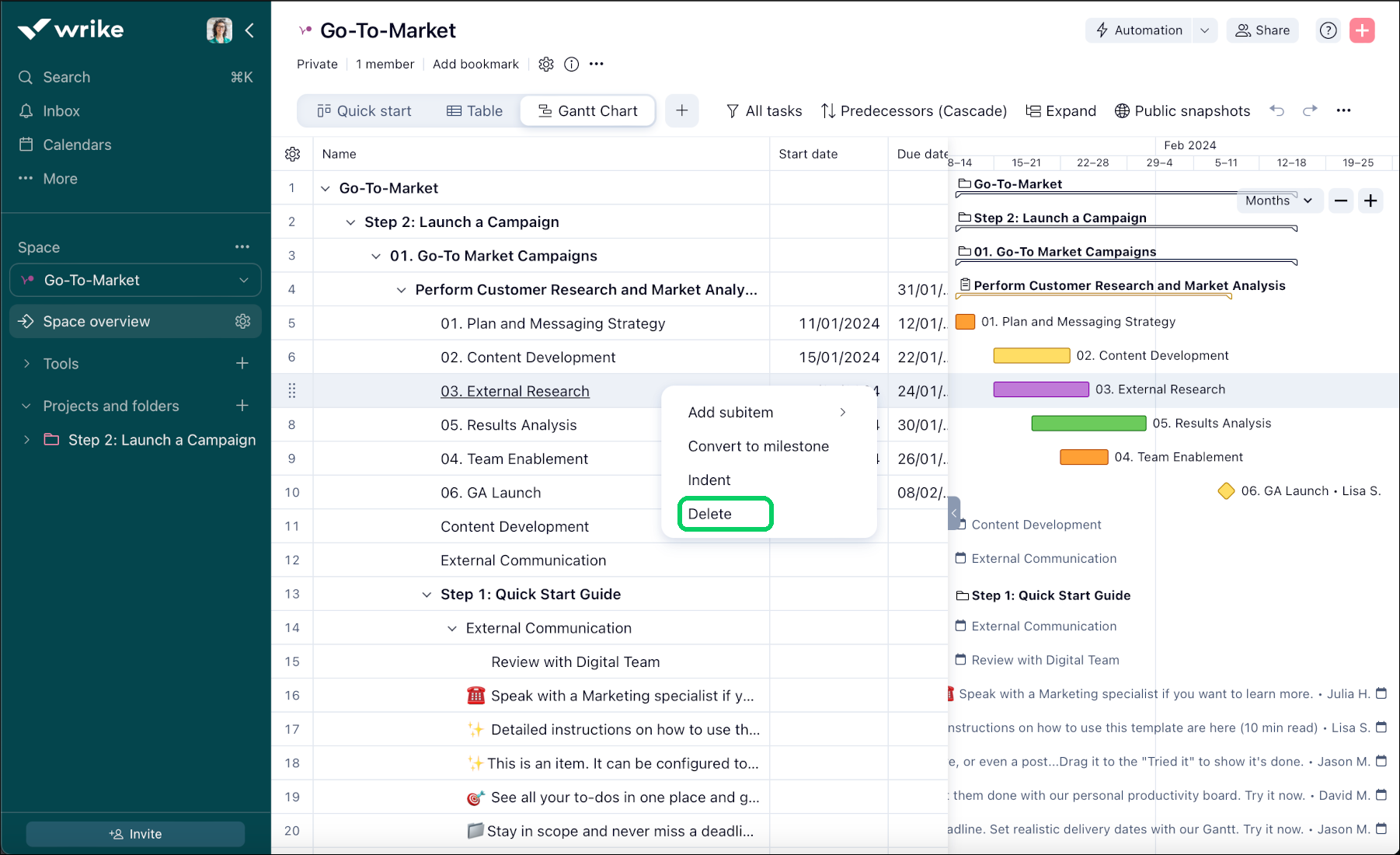The image size is (1400, 855).
Task: Click the project info icon
Action: tap(572, 65)
